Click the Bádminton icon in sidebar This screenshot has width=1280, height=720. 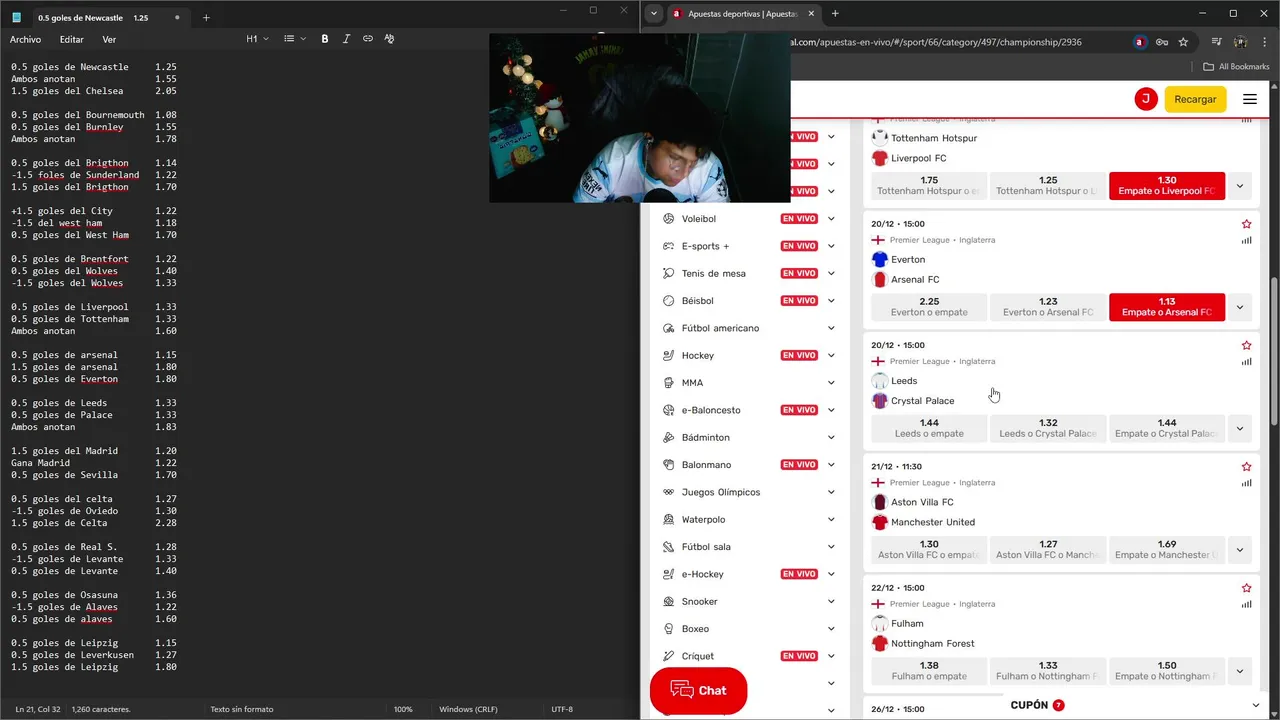point(669,437)
